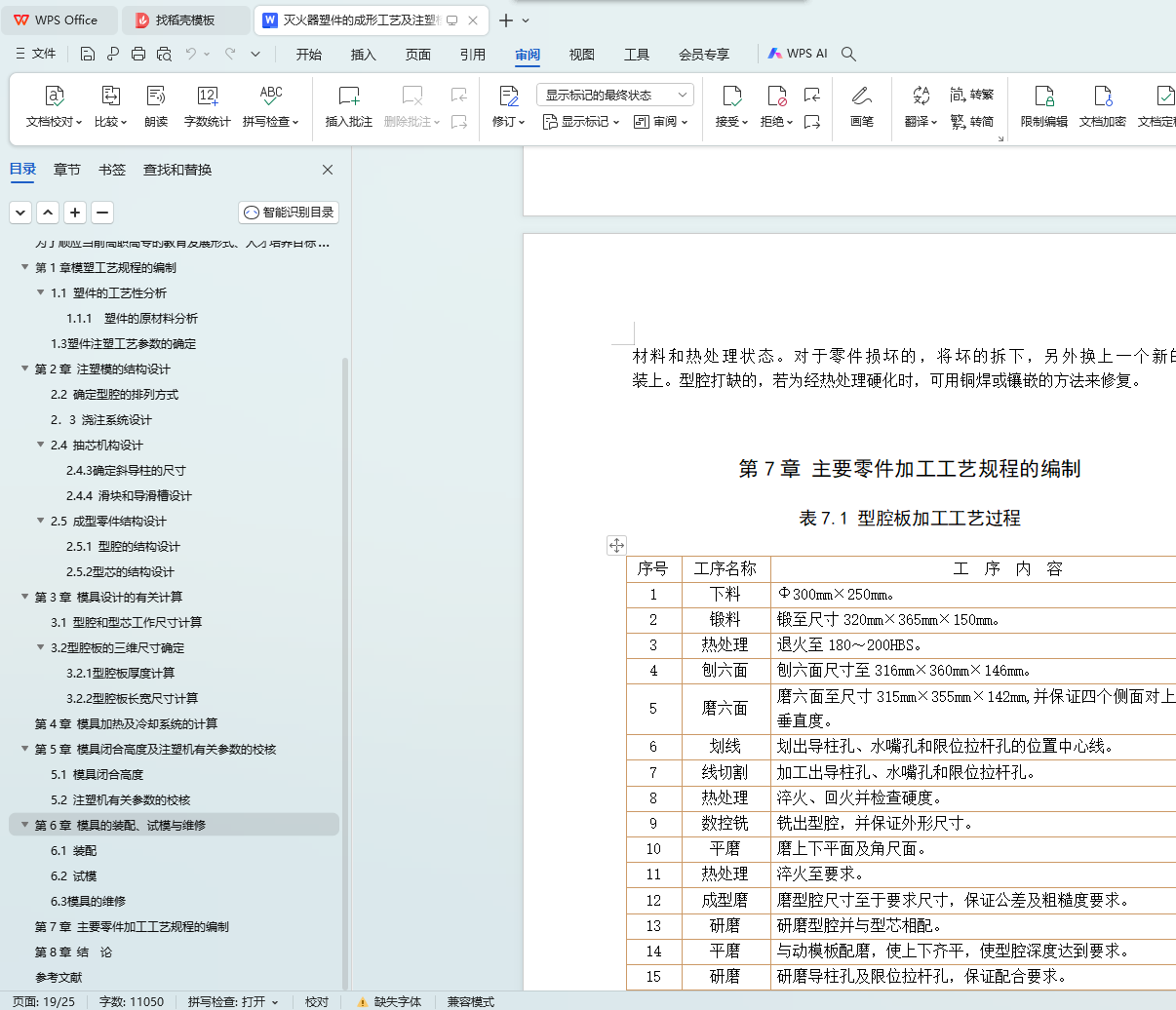Collapse 第 6 章 模具的装配、试模与维修 node
The height and width of the screenshot is (1010, 1176).
point(25,825)
